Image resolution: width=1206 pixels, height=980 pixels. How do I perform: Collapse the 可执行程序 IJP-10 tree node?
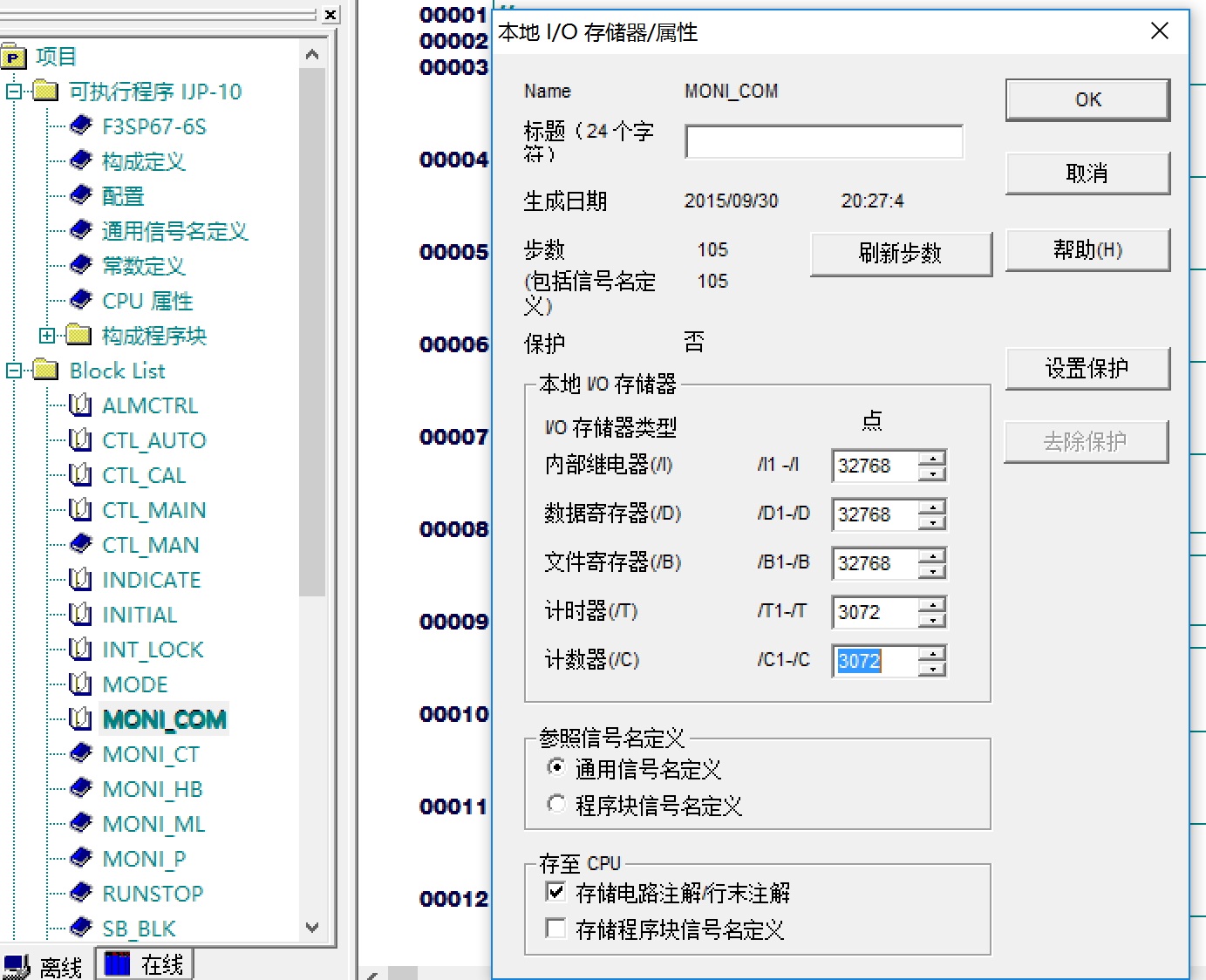14,92
